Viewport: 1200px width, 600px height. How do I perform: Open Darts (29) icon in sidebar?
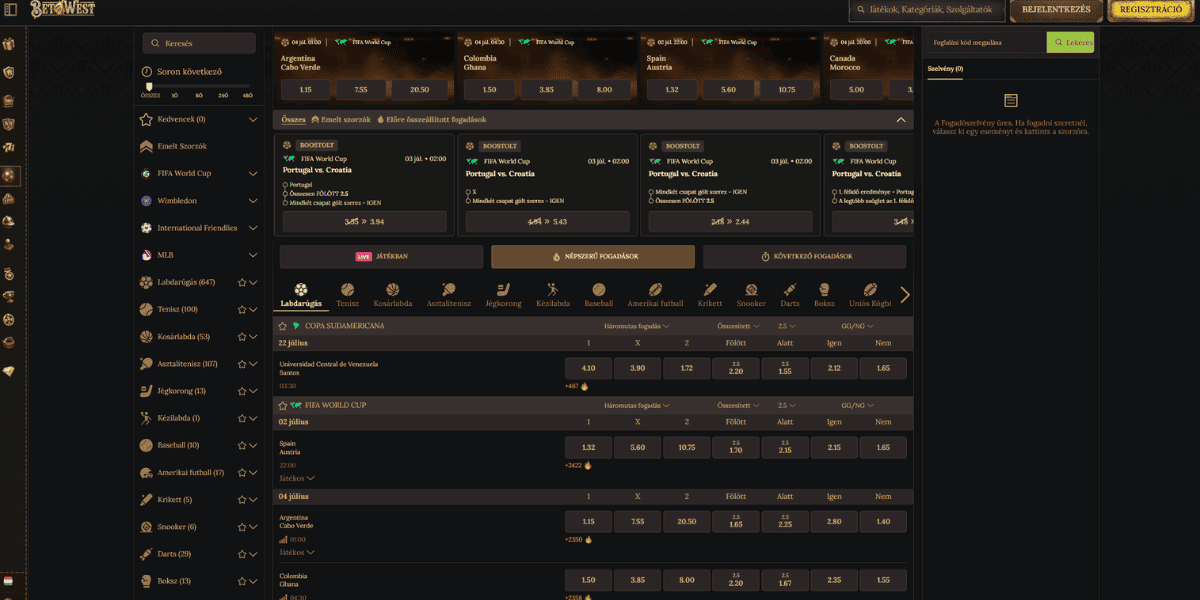pyautogui.click(x=147, y=554)
